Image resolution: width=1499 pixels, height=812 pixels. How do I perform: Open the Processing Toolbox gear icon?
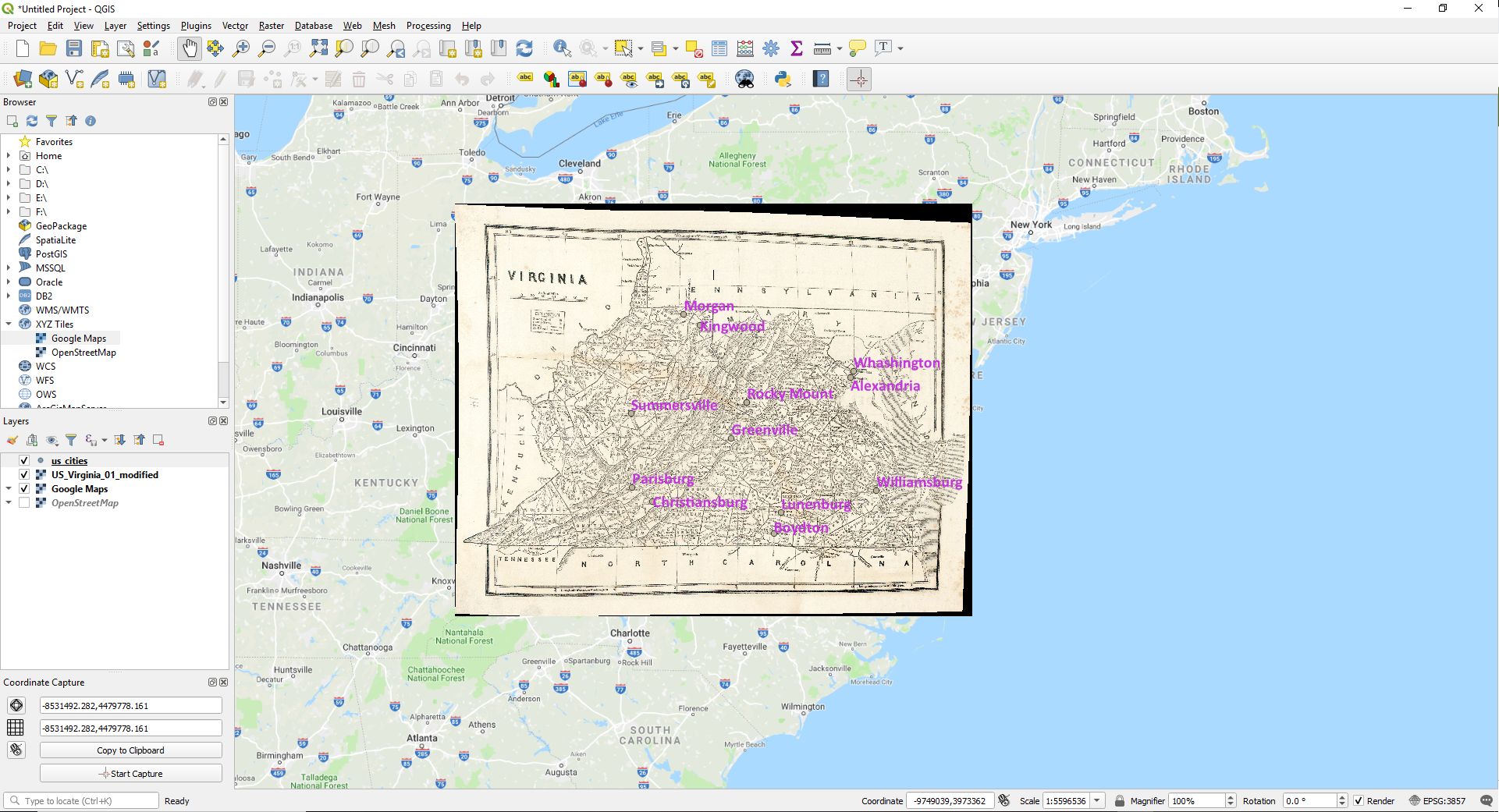coord(771,48)
